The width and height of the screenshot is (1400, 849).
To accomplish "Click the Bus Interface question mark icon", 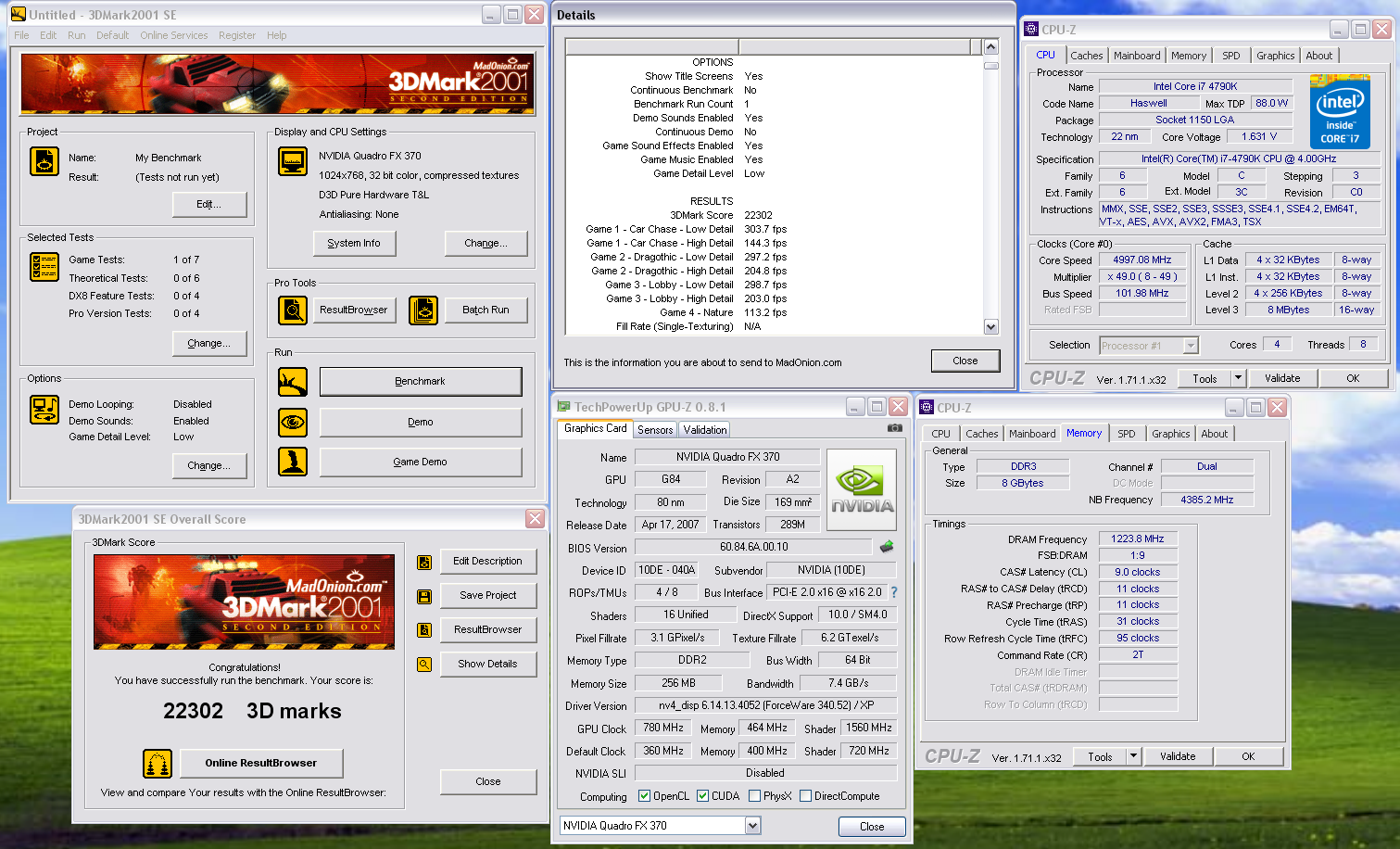I will point(894,592).
